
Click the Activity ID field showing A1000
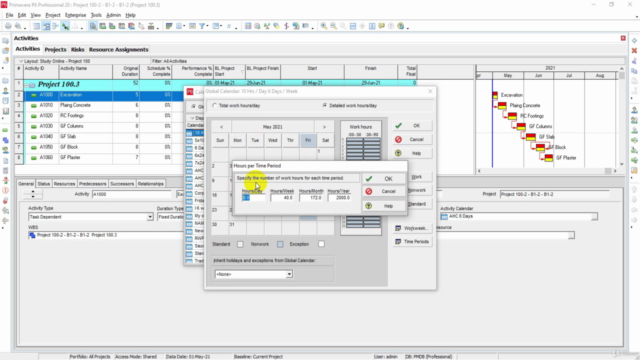132,194
